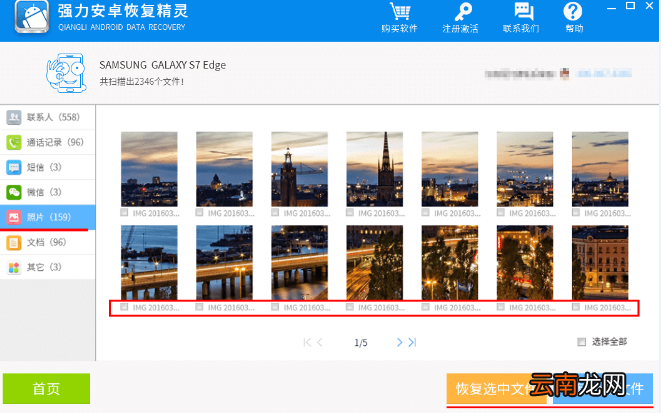Tick checkbox under the harbor crane photo
The height and width of the screenshot is (413, 663).
pyautogui.click(x=124, y=307)
